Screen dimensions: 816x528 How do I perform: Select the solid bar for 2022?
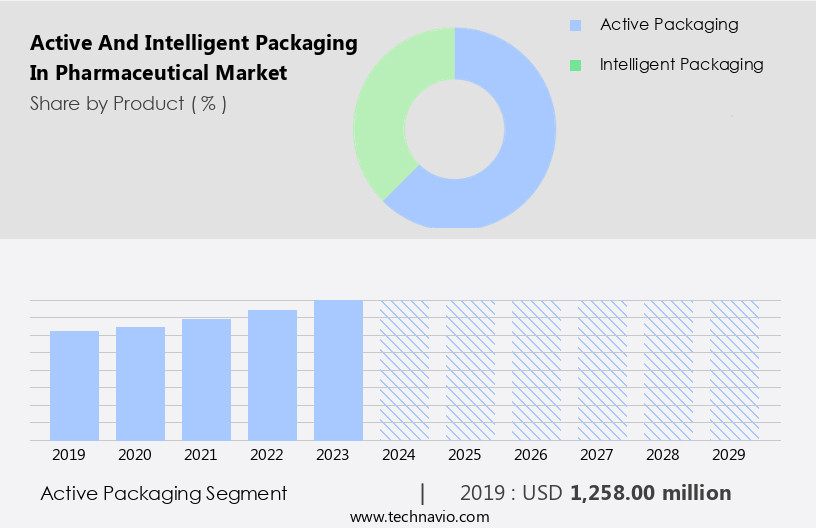click(273, 375)
